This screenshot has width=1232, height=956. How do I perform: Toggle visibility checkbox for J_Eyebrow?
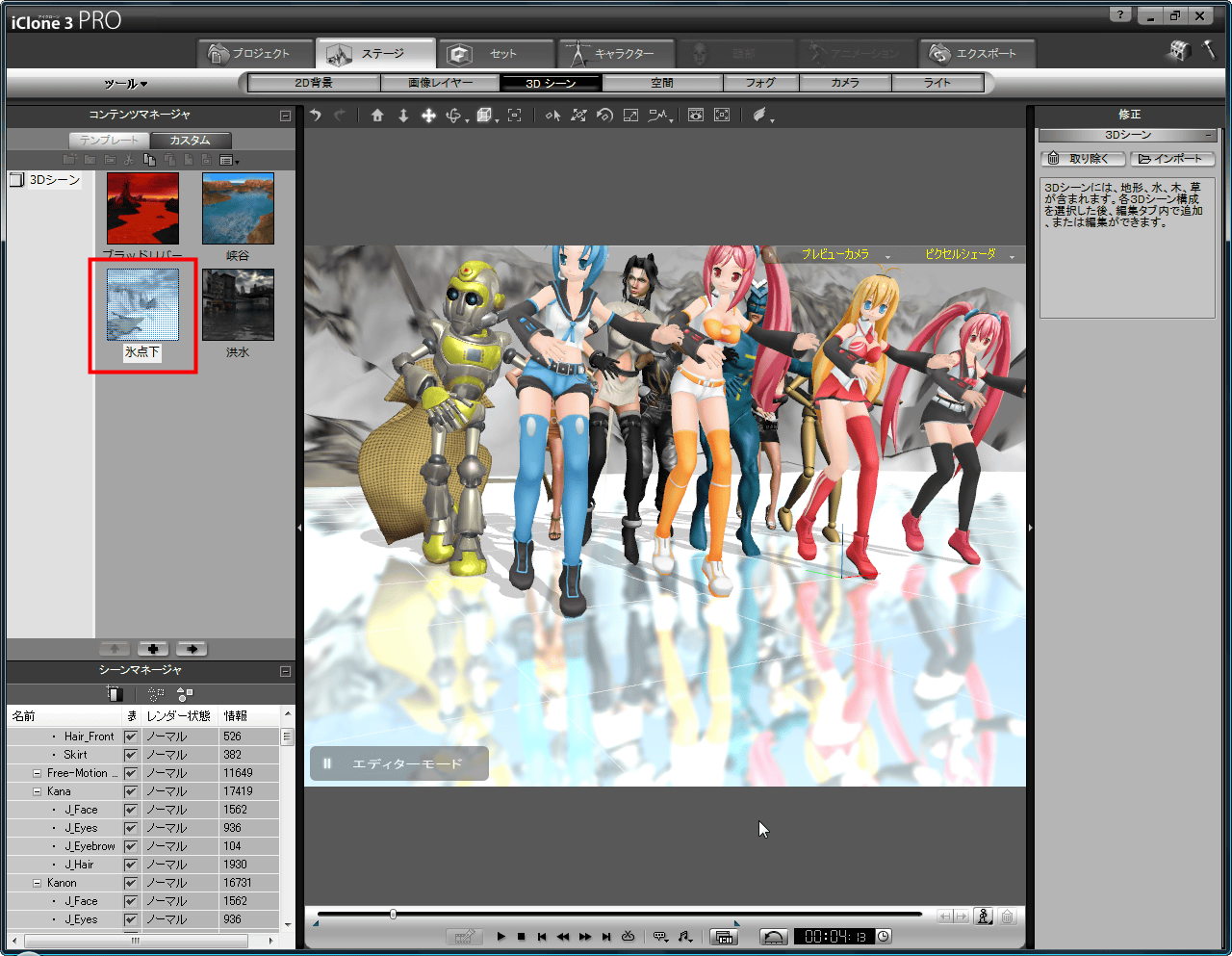(x=131, y=846)
